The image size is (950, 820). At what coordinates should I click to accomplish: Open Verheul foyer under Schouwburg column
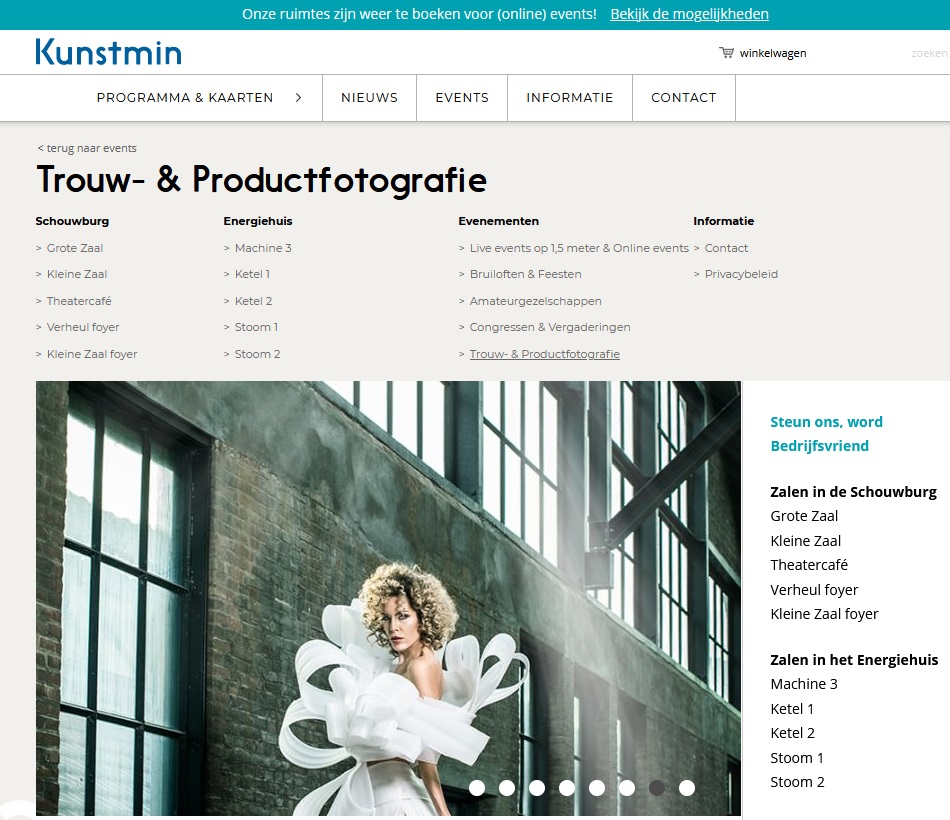[x=83, y=327]
